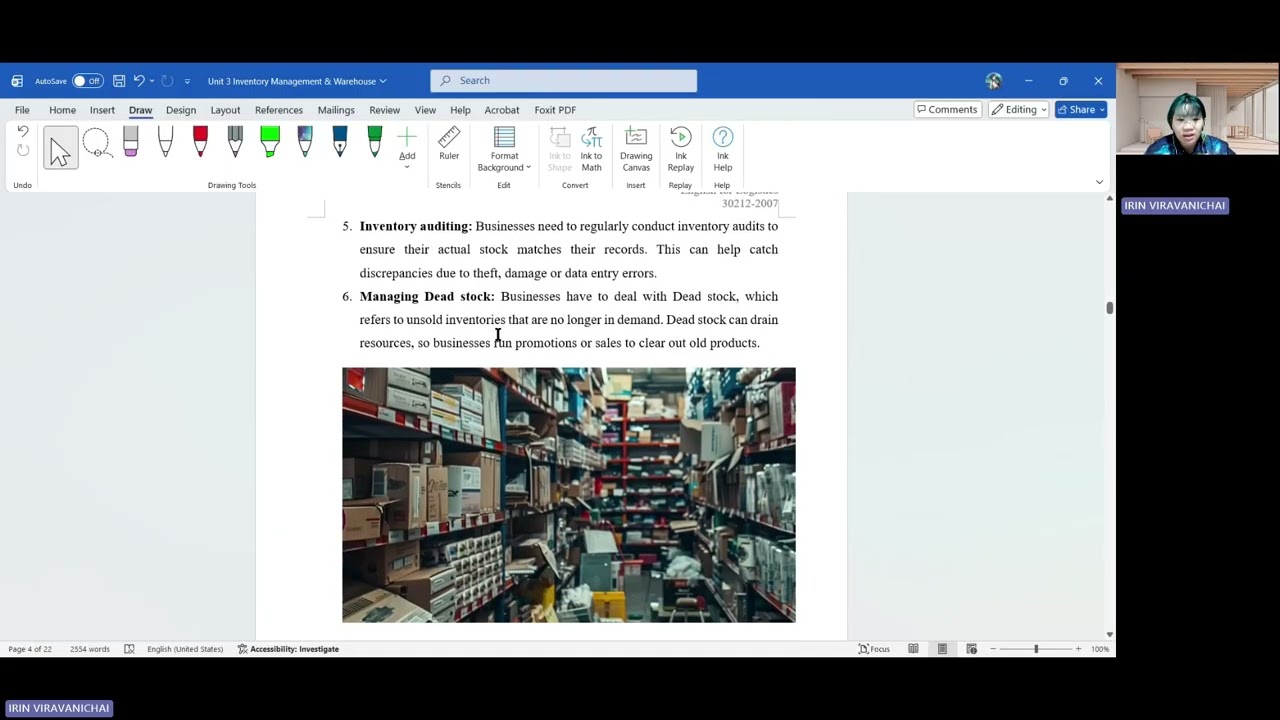Click Ink to Math converter
1280x720 pixels.
tap(591, 149)
